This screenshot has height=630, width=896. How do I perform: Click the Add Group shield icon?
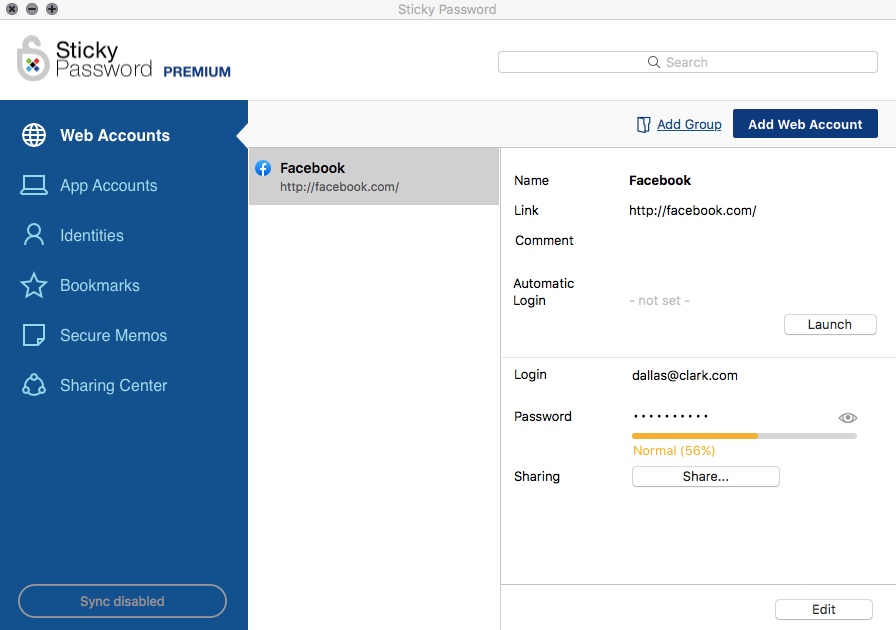pos(642,124)
